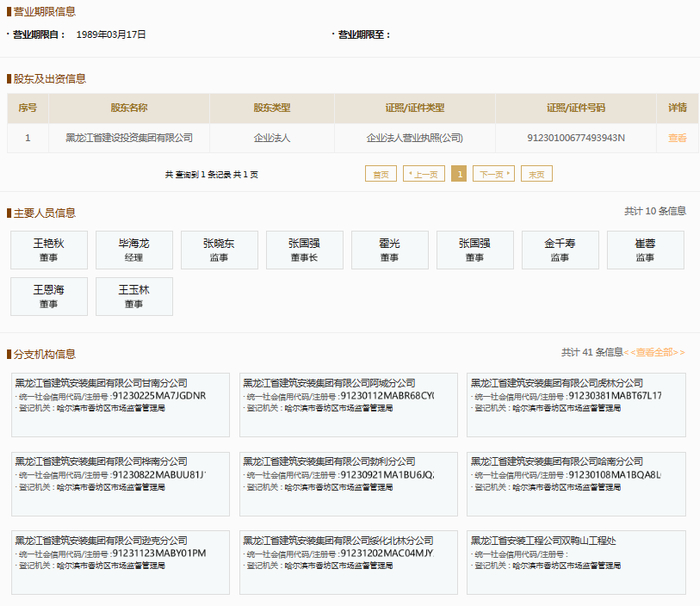This screenshot has height=606, width=700.
Task: Click the 股东类型 column header
Action: tap(272, 108)
